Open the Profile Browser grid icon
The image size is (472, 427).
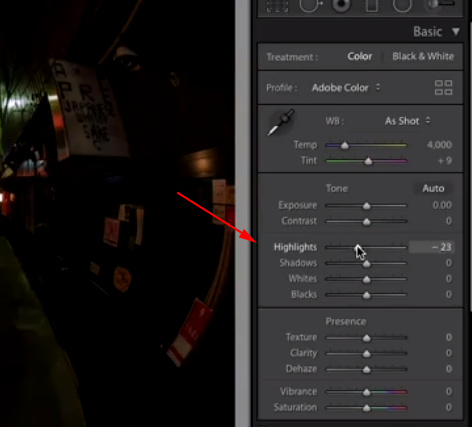[443, 88]
